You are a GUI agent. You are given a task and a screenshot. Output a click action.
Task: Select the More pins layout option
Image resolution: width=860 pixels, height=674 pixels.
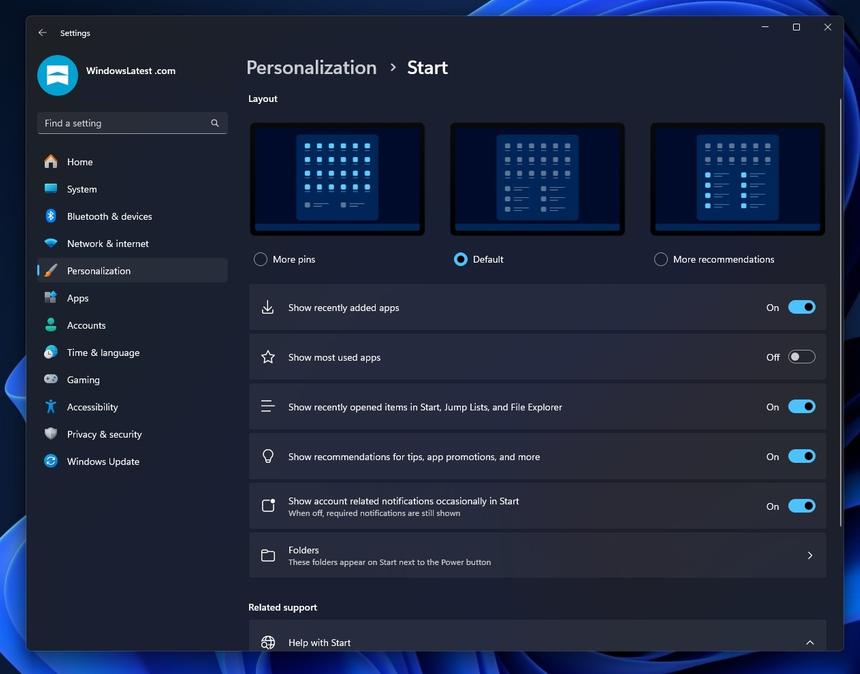tap(261, 259)
